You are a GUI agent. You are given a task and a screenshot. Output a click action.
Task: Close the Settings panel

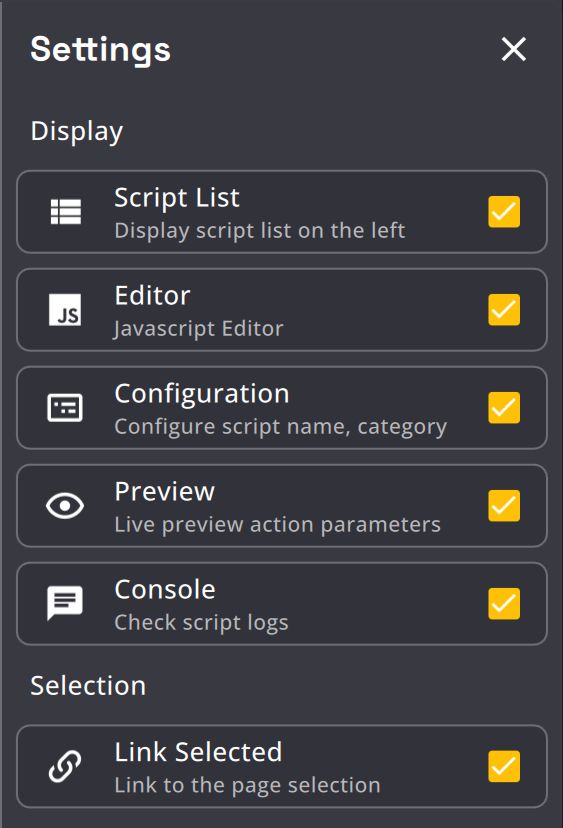point(513,49)
